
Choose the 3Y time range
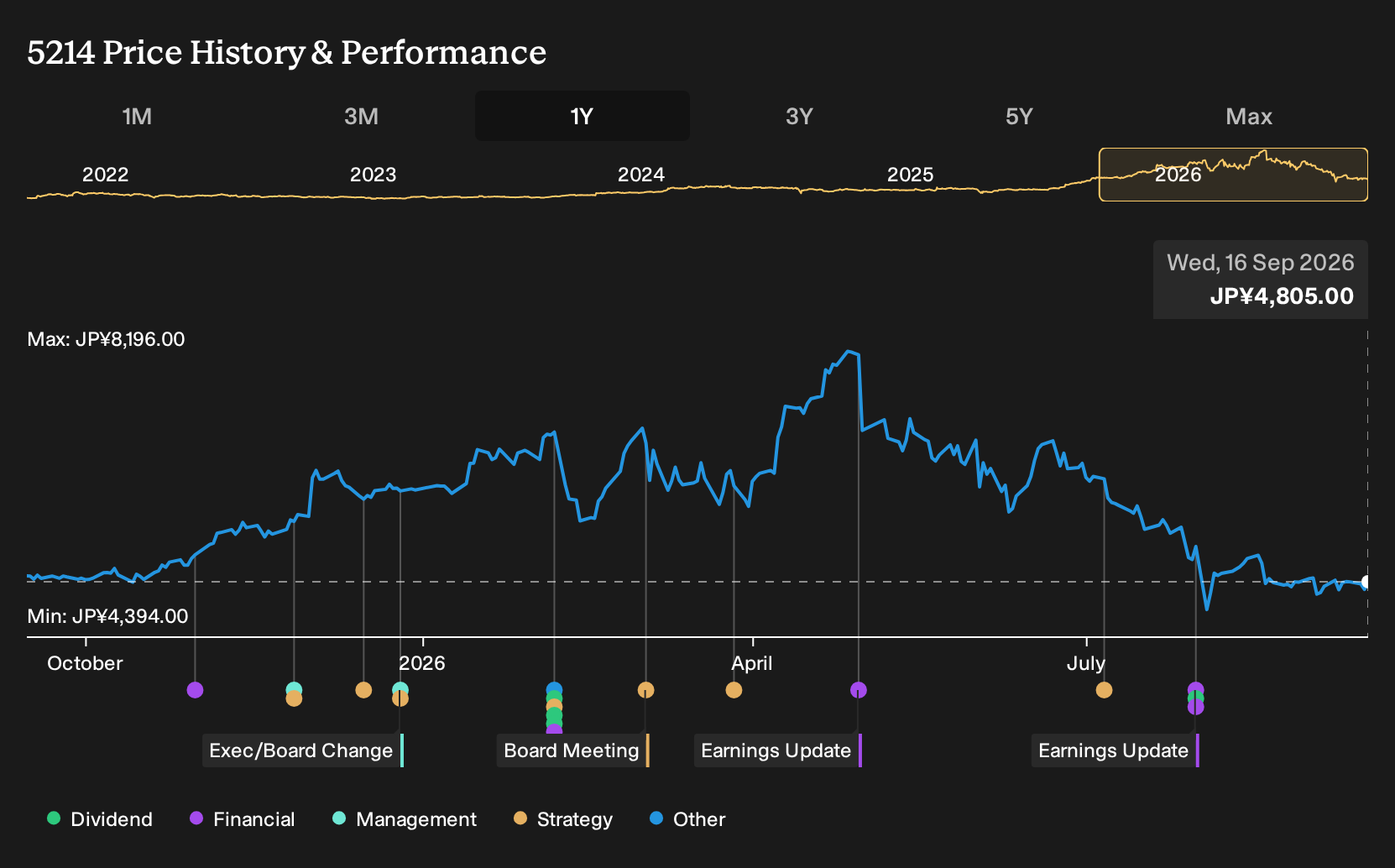(x=799, y=116)
